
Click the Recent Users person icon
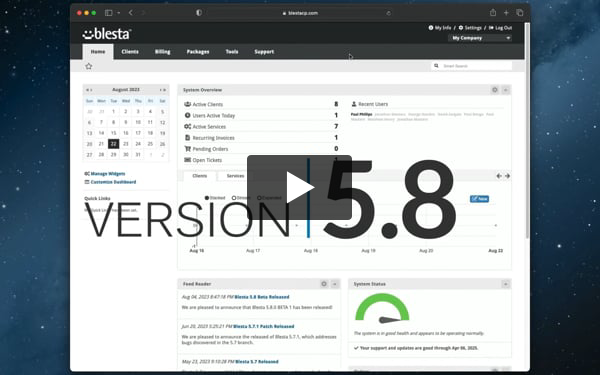point(354,104)
